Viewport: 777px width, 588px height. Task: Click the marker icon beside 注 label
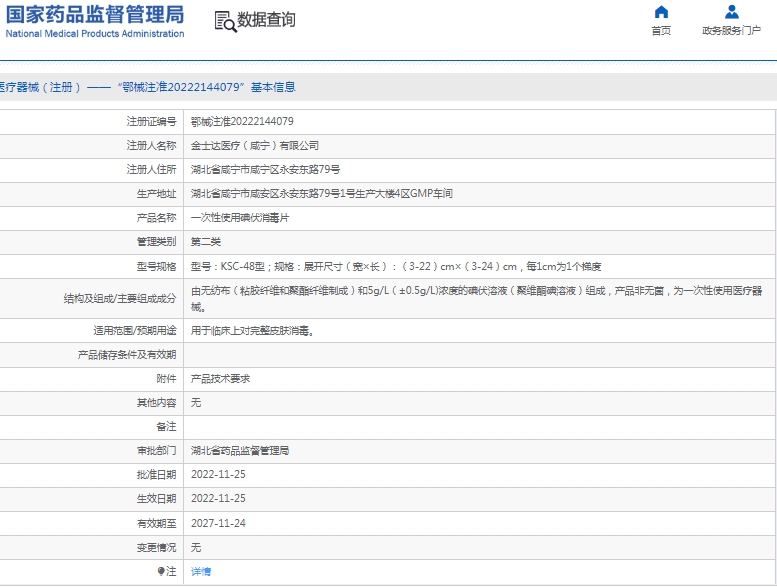tap(162, 572)
